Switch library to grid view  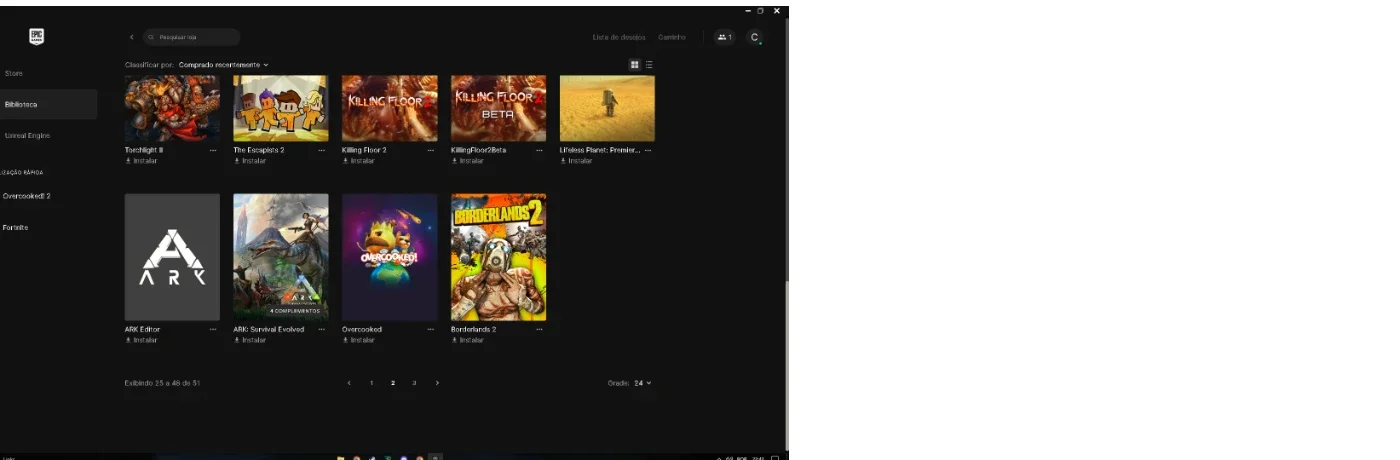tap(634, 65)
